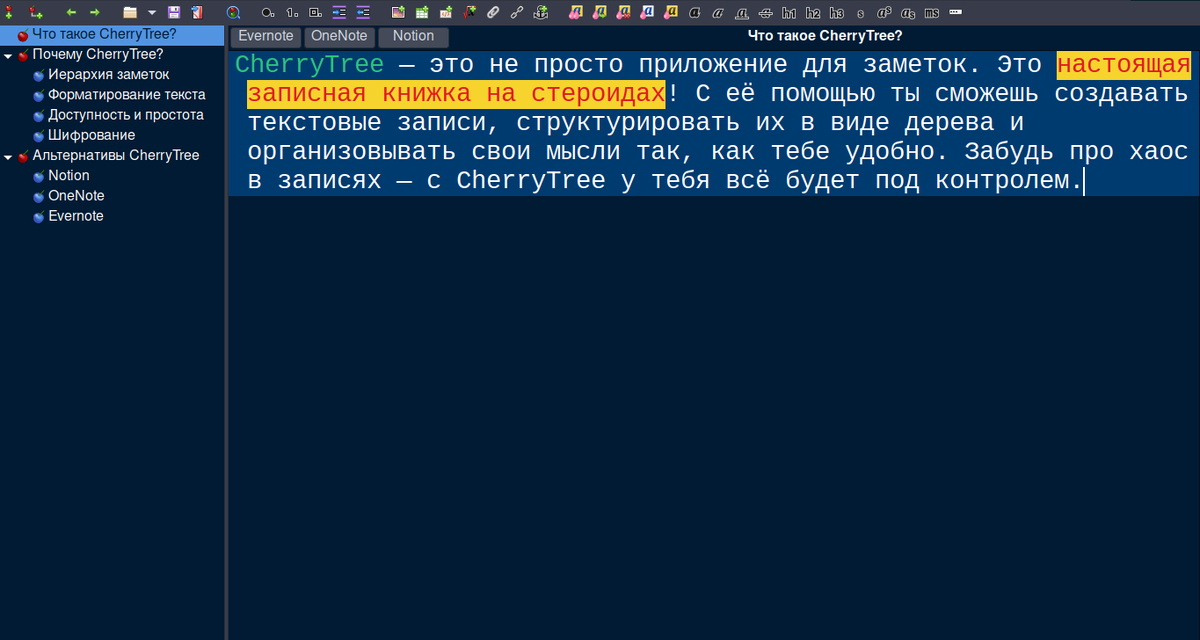Open the Шифрование node
Image resolution: width=1200 pixels, height=640 pixels.
[91, 135]
